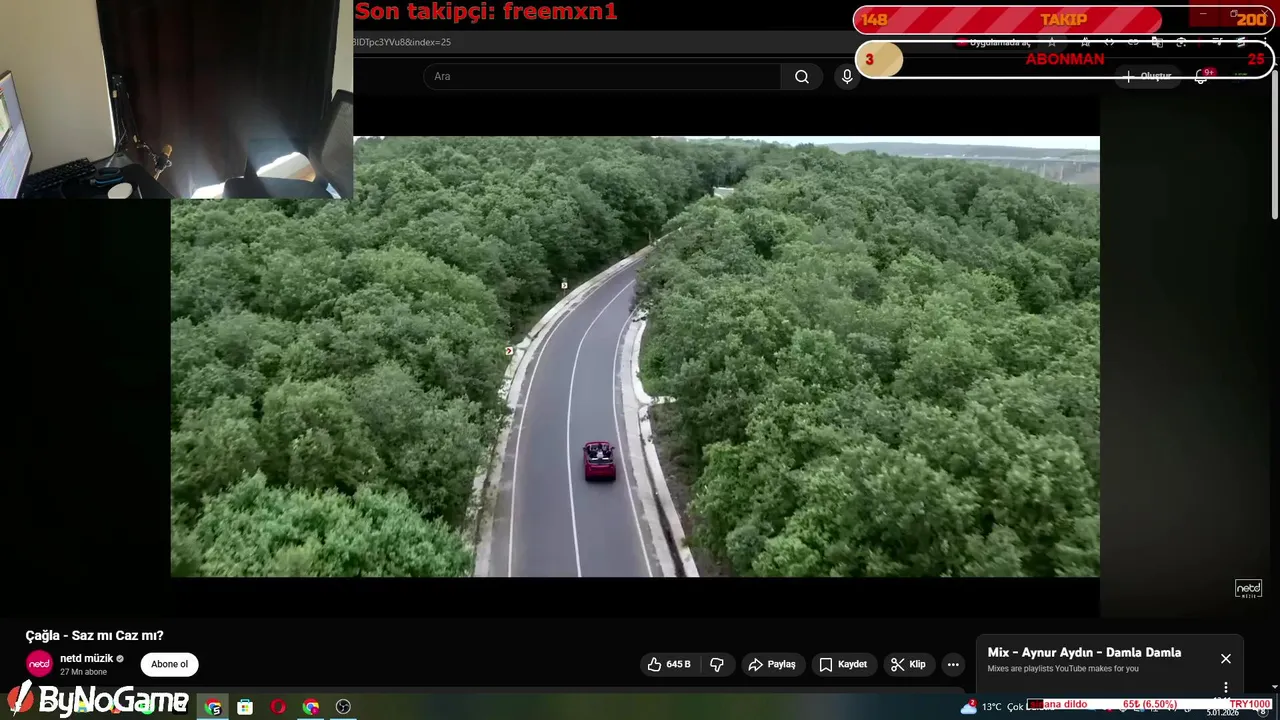Open the Microsoft Store taskbar icon
This screenshot has height=720, width=1280.
coord(245,707)
